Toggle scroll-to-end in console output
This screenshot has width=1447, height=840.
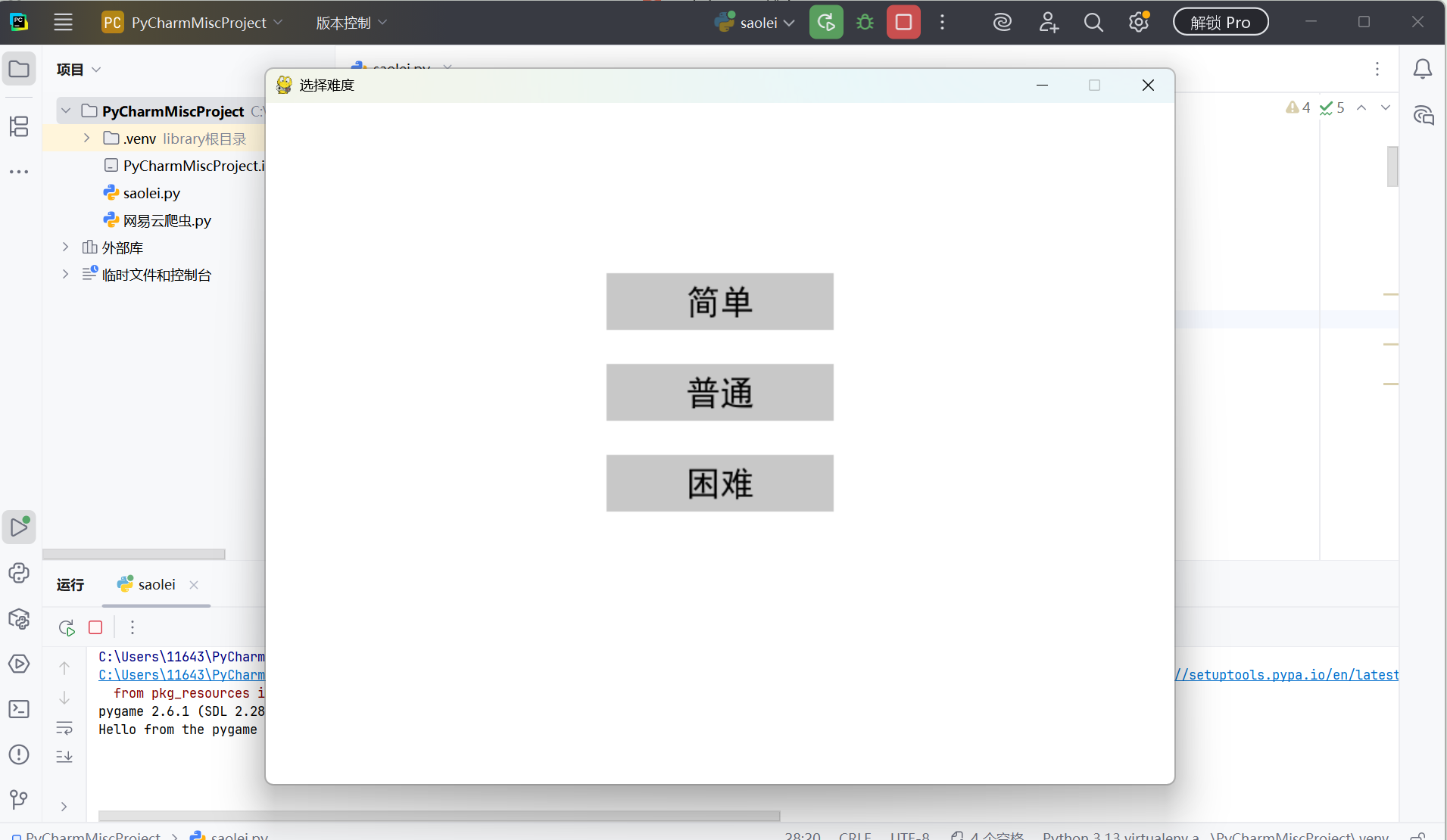click(x=64, y=756)
